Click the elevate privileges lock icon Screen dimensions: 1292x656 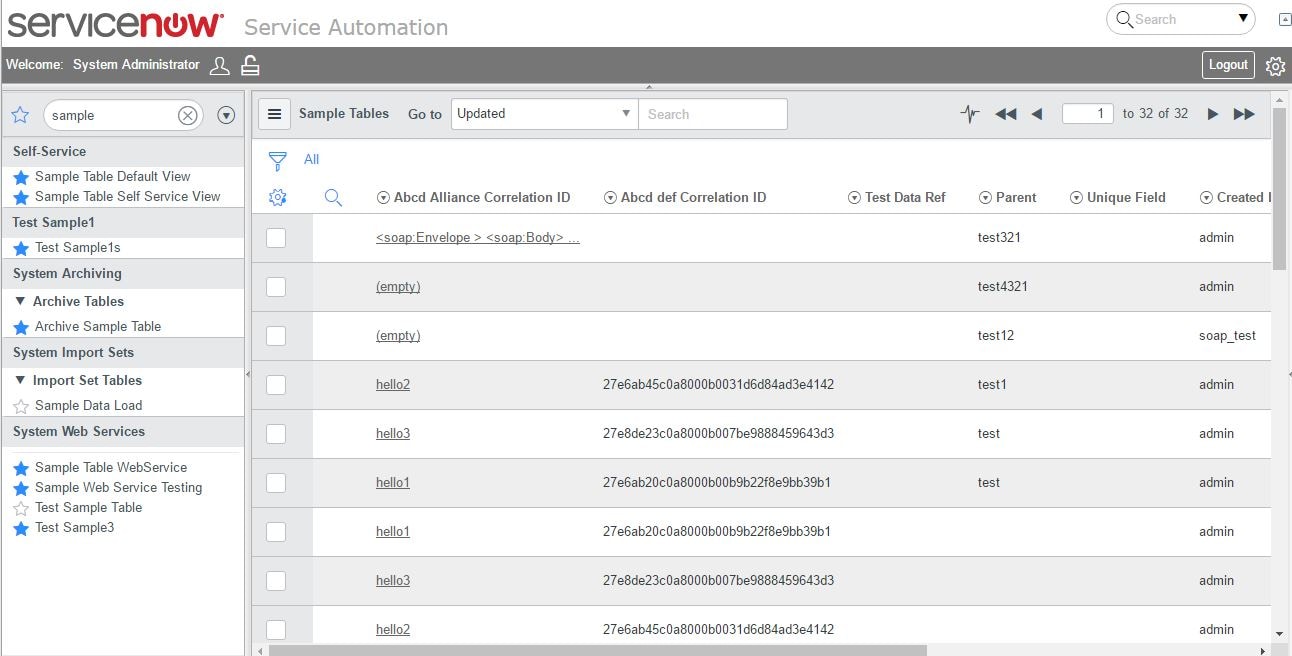click(x=251, y=65)
